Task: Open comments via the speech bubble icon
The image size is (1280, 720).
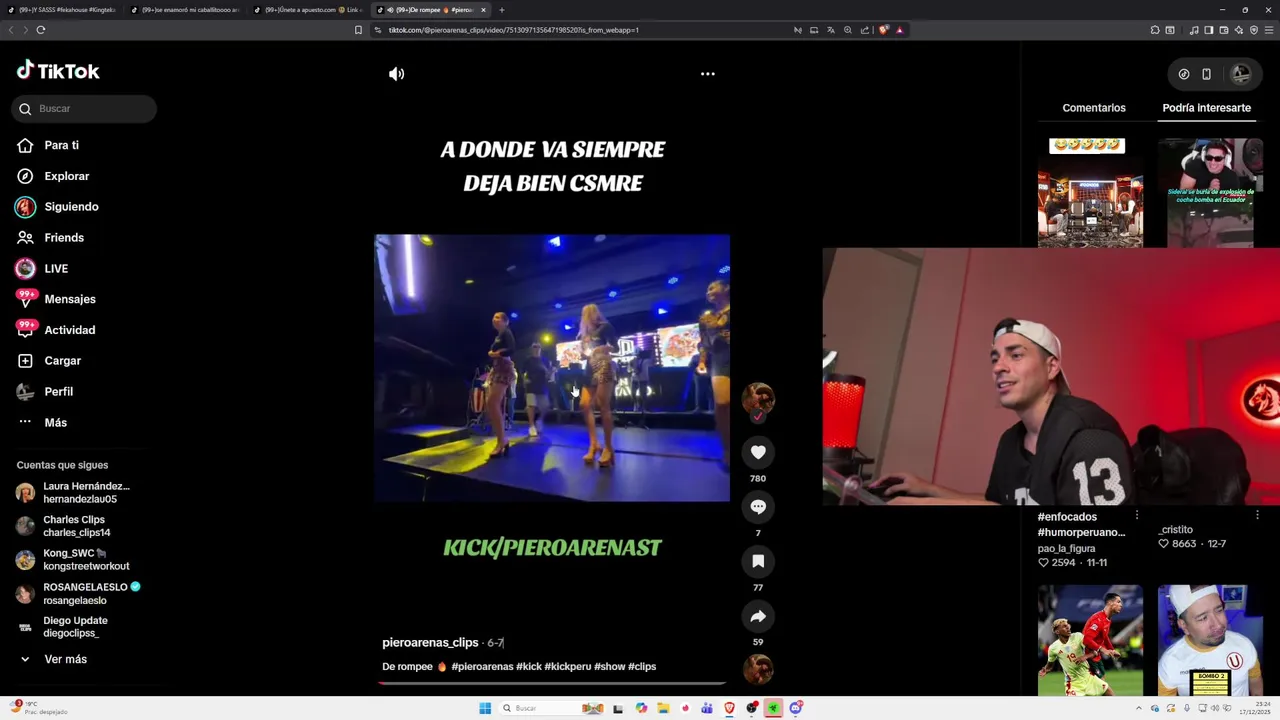Action: click(x=758, y=507)
